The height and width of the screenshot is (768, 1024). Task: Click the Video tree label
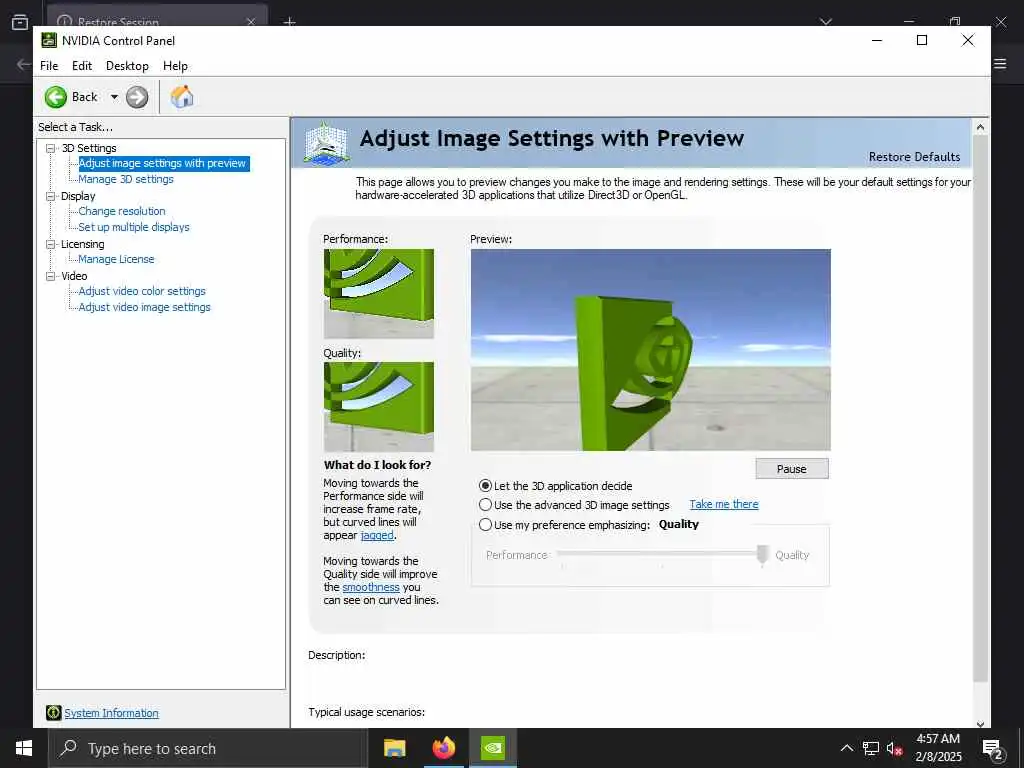tap(74, 276)
